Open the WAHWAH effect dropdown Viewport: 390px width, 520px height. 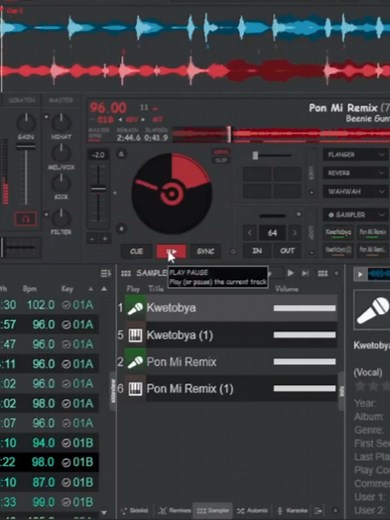355,191
